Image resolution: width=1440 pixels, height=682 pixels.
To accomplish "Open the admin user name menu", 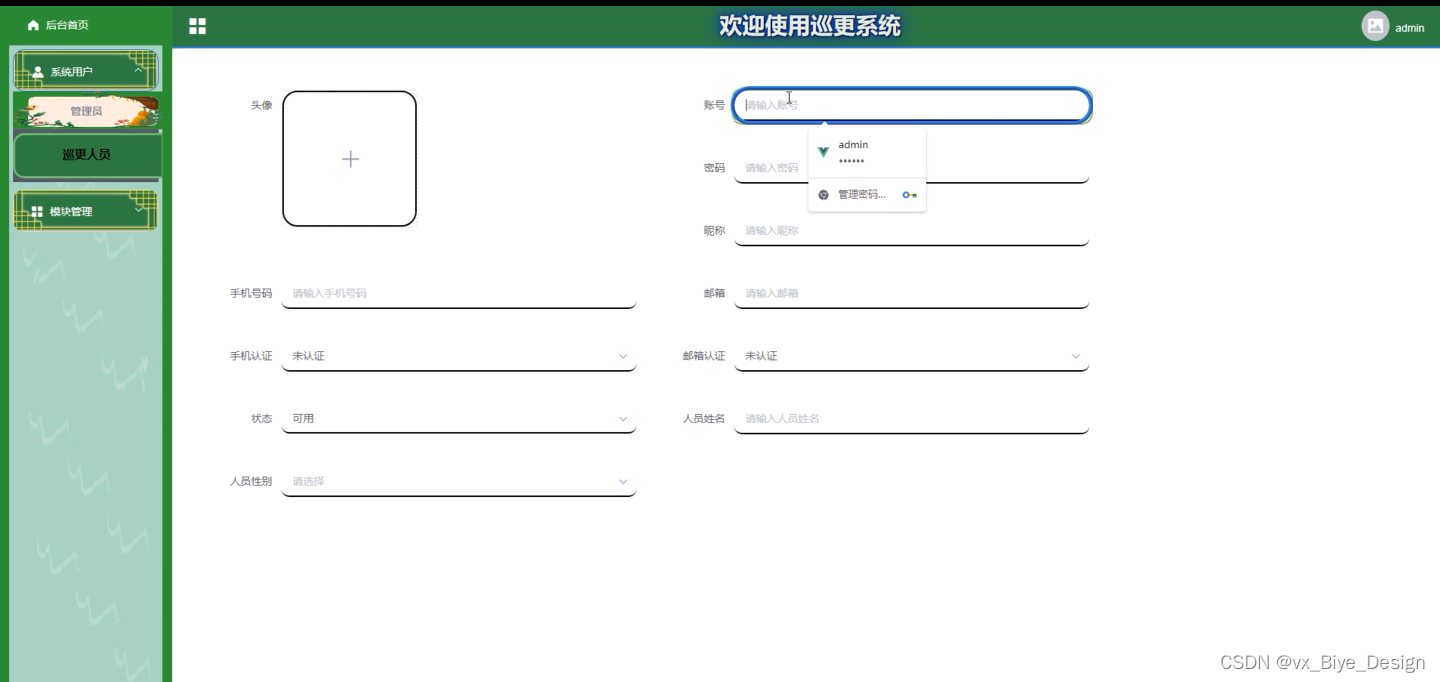I will point(1409,28).
